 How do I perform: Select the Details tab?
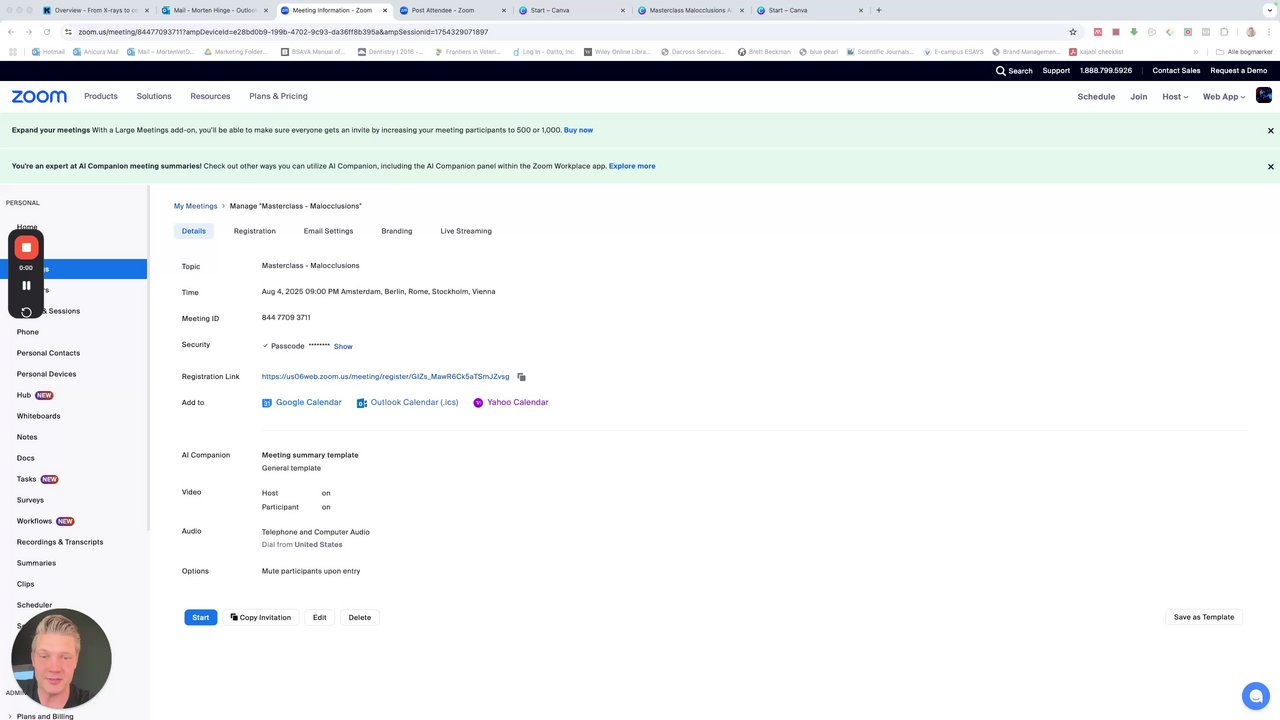(194, 231)
